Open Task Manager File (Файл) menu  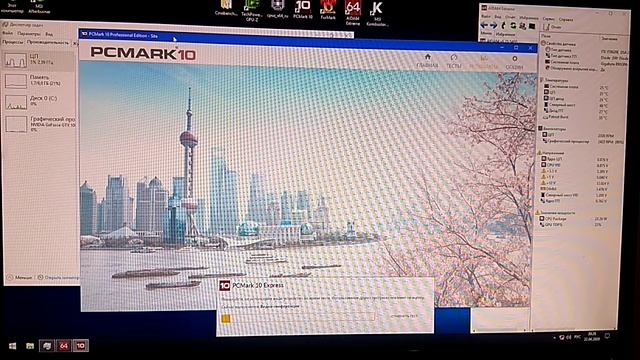pyautogui.click(x=7, y=33)
